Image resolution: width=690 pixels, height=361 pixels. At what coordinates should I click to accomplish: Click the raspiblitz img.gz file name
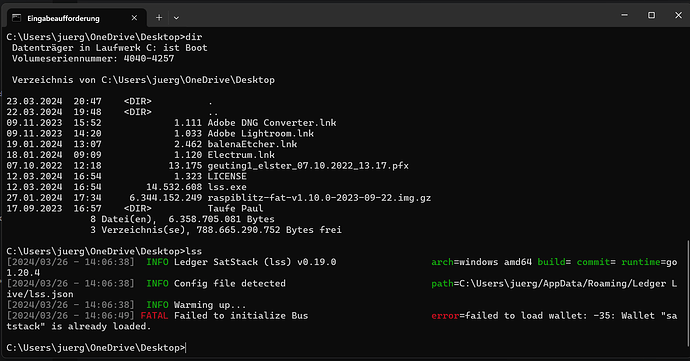pyautogui.click(x=319, y=198)
